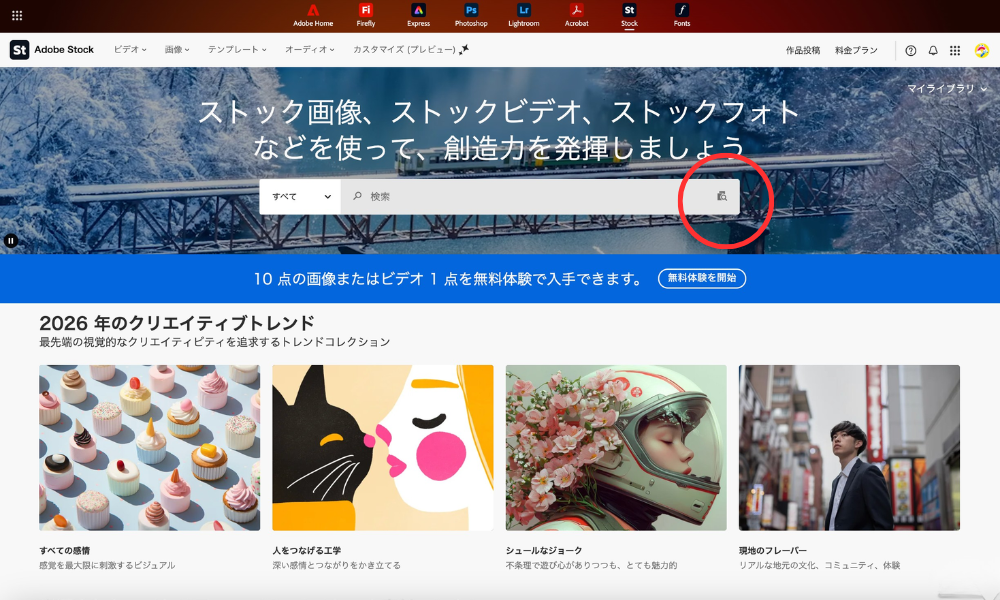This screenshot has width=1000, height=600.
Task: Open the 画像 navigation dropdown
Action: 176,49
